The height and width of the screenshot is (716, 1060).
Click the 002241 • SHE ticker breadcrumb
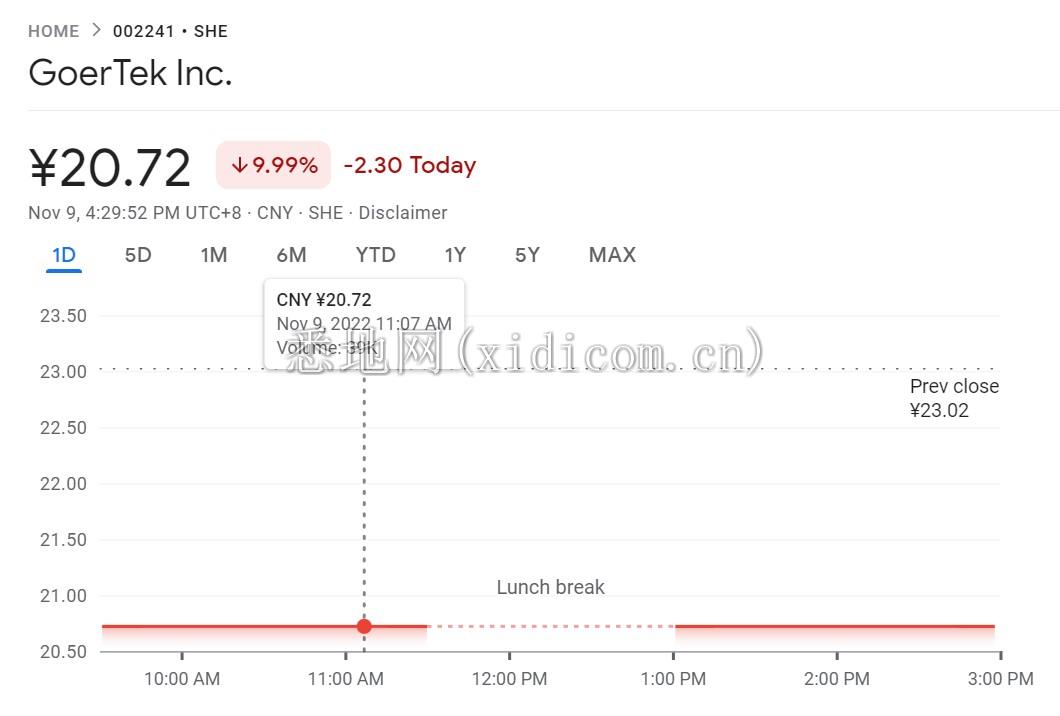(x=170, y=31)
